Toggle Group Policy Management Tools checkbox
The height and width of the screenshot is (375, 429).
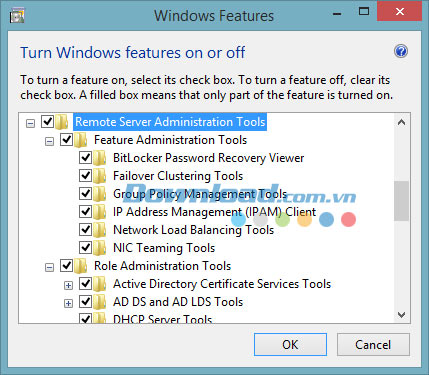pos(85,193)
